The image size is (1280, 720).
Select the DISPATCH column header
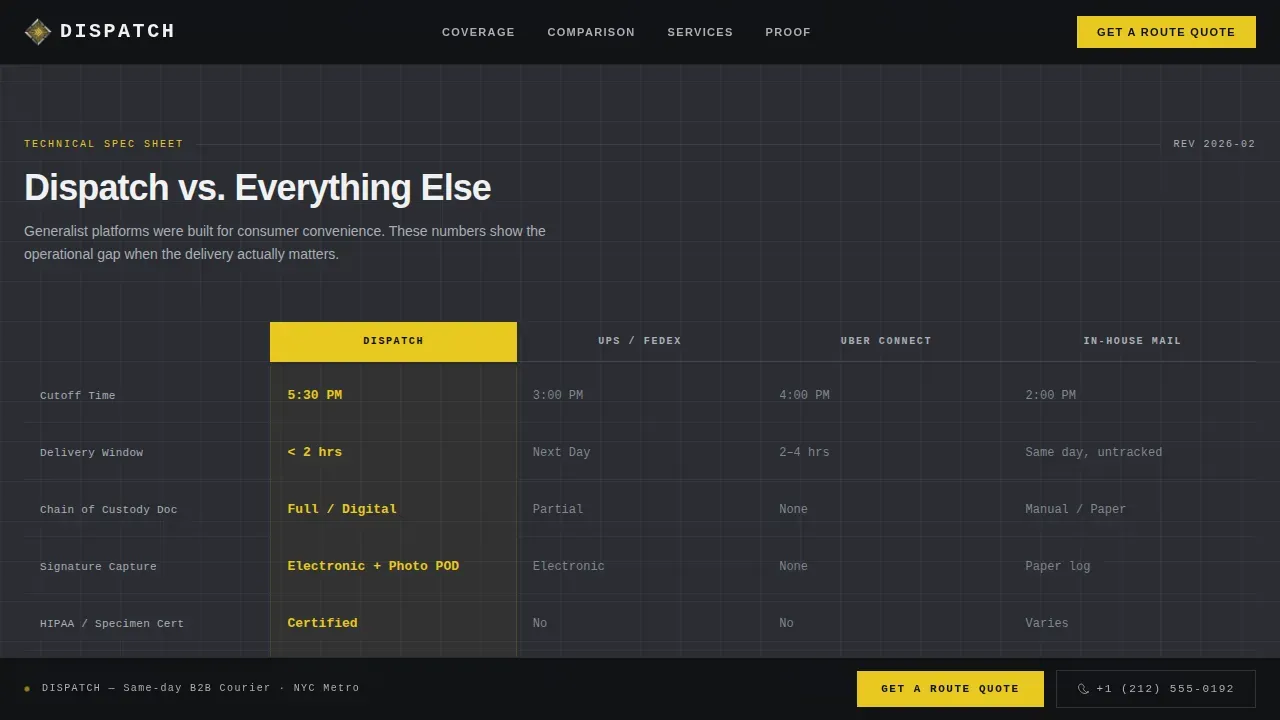coord(393,341)
